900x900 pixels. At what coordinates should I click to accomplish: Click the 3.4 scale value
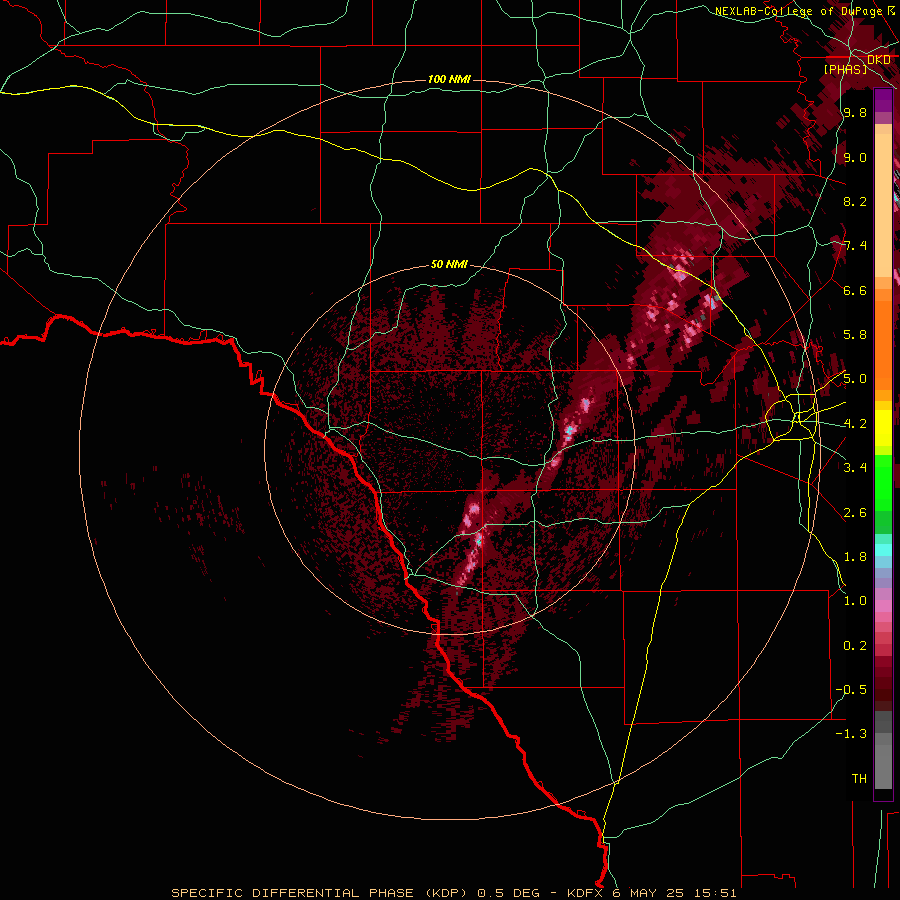point(855,468)
